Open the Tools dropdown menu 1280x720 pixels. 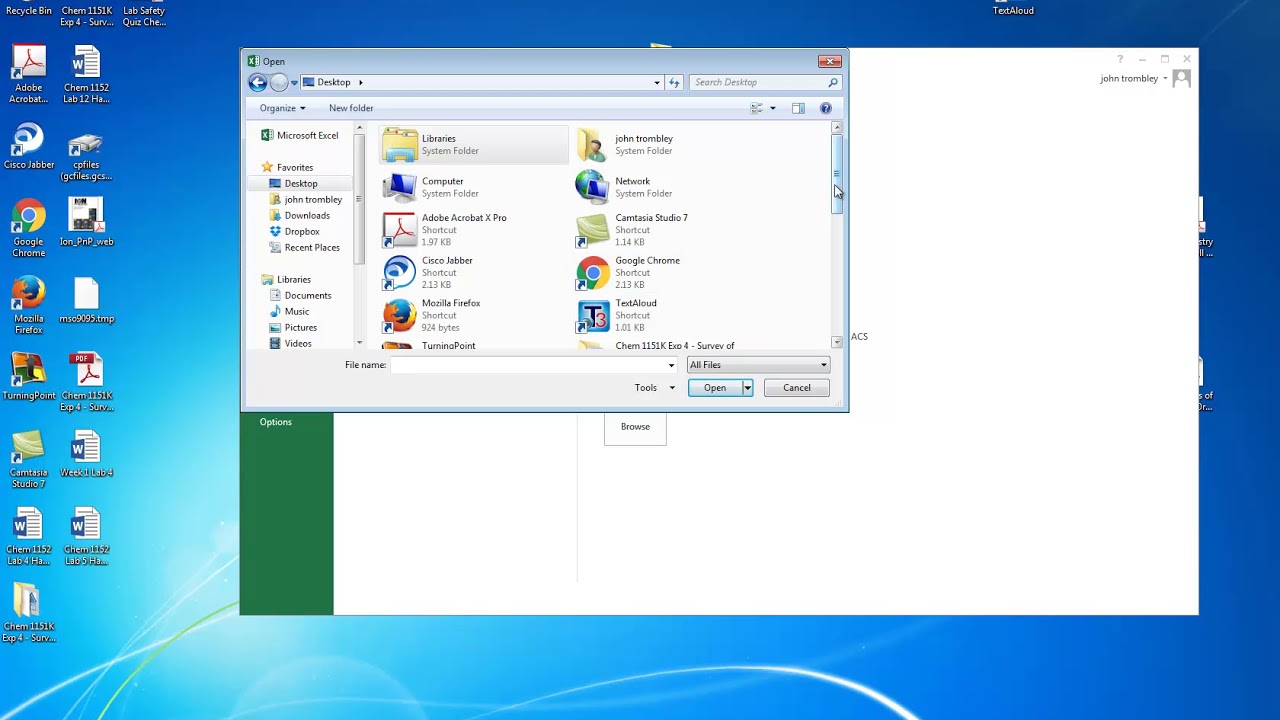coord(654,388)
